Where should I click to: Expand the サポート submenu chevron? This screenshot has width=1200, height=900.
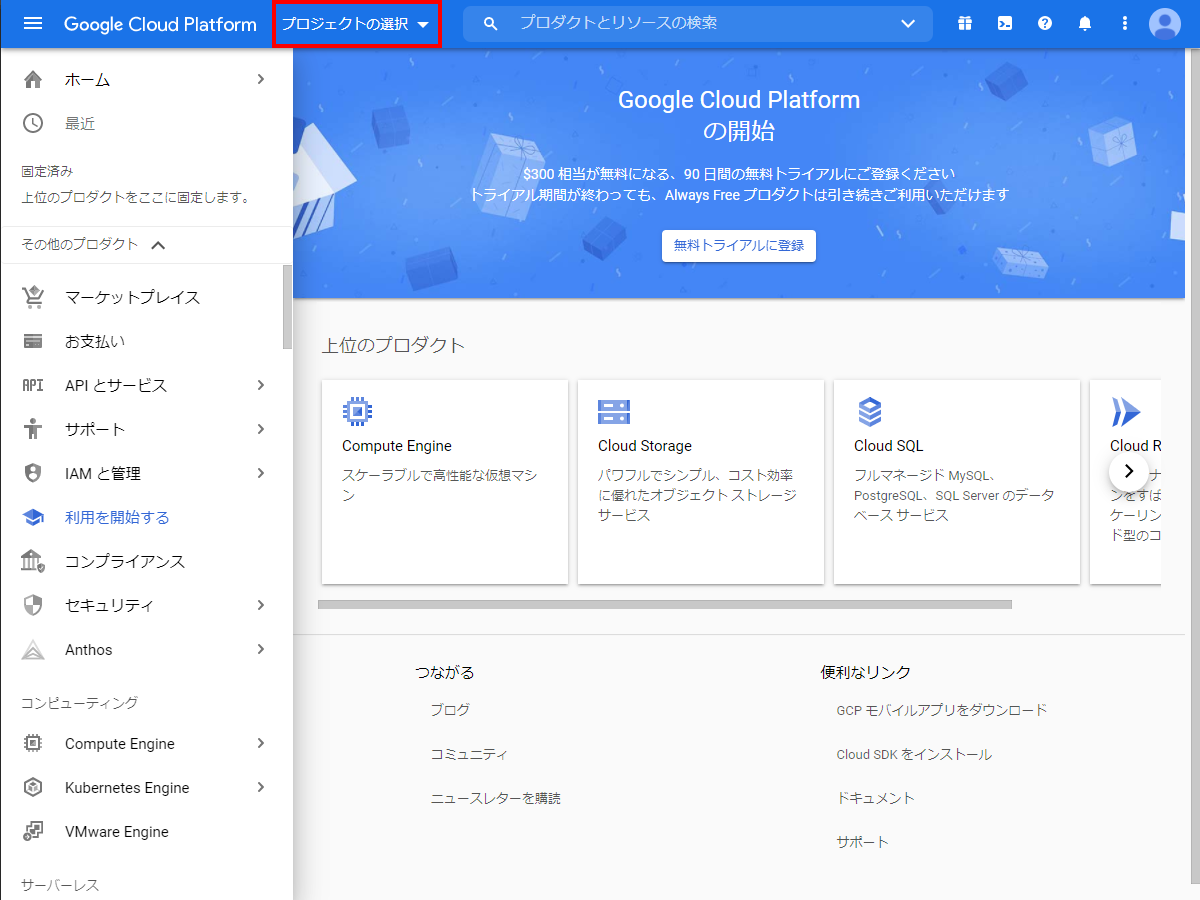click(261, 429)
